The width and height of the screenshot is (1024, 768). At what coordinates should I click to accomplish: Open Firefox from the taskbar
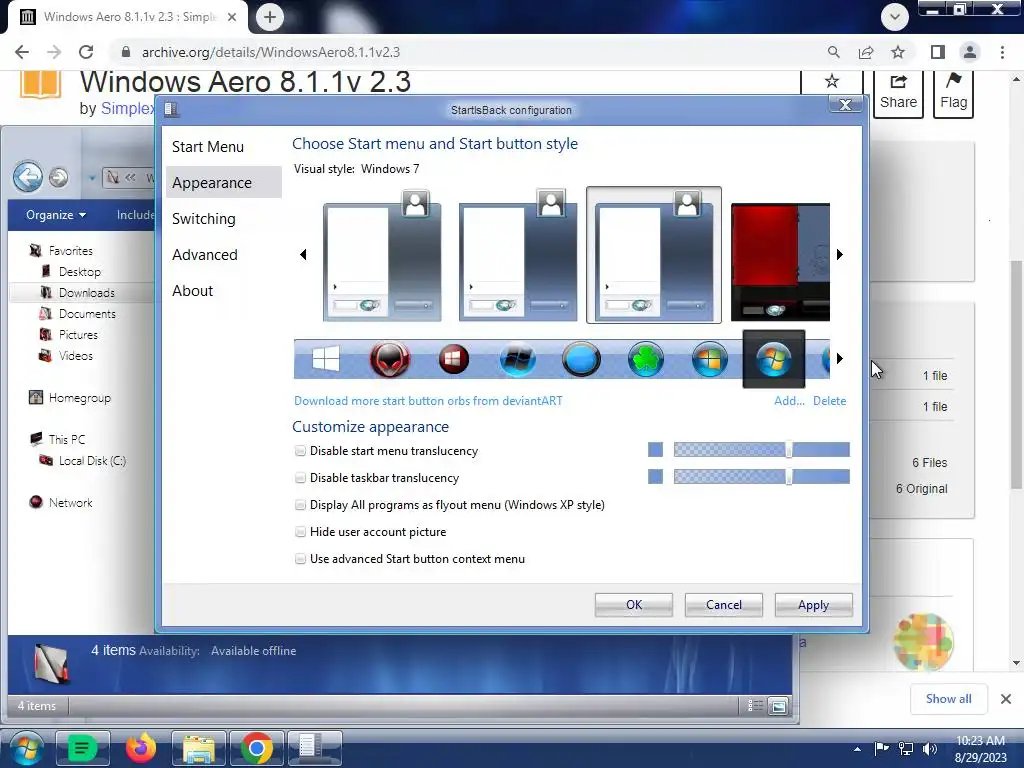click(140, 748)
